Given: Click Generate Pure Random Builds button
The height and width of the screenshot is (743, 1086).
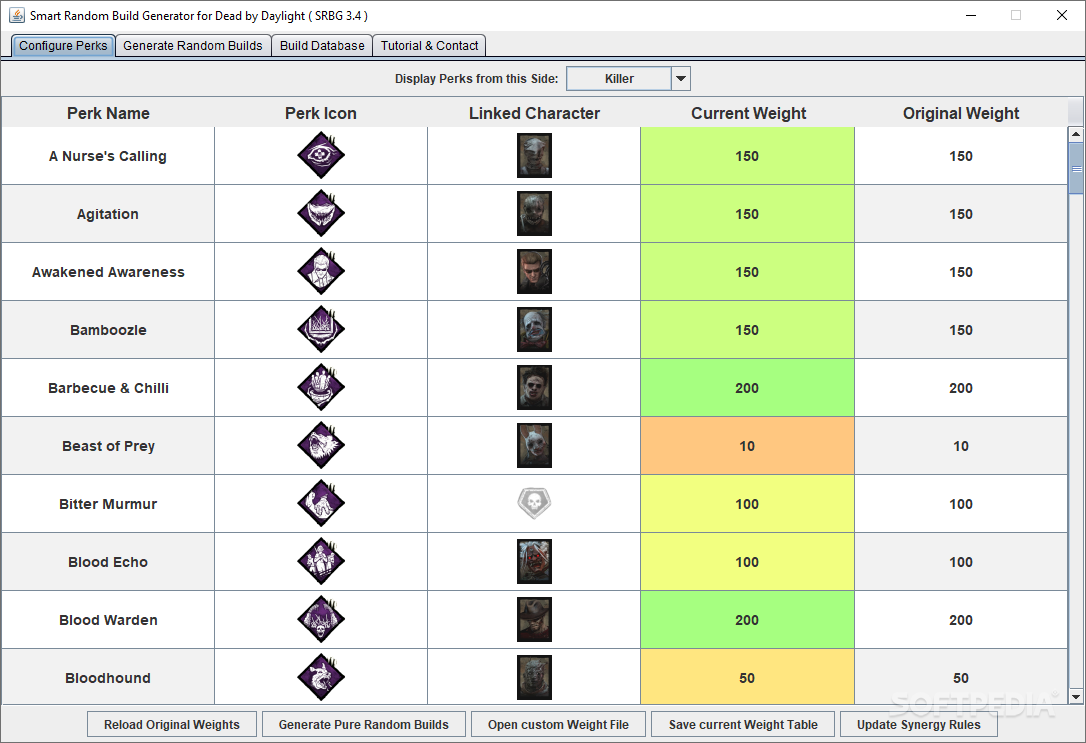Looking at the screenshot, I should pyautogui.click(x=364, y=724).
